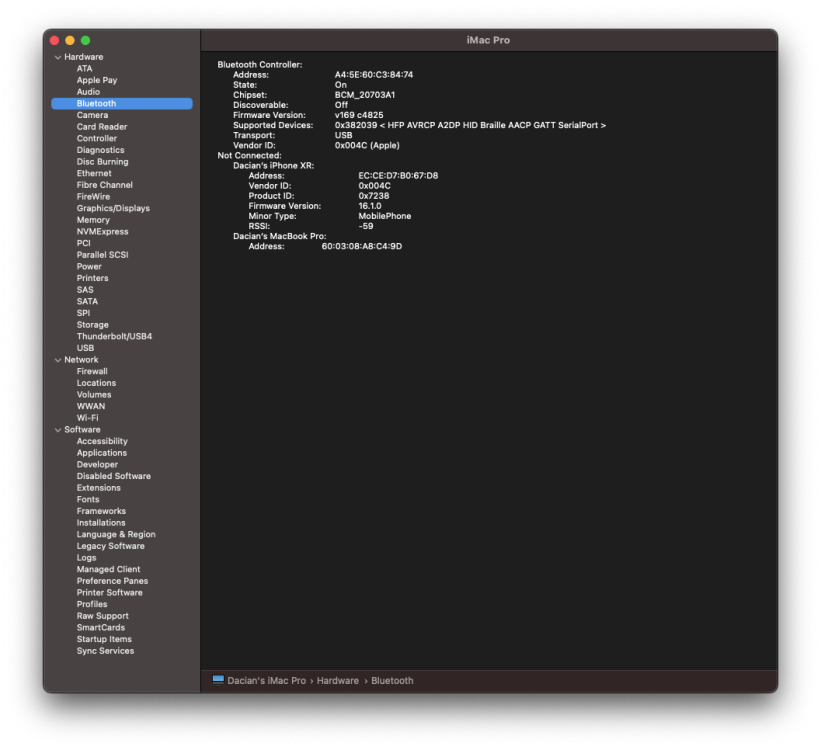This screenshot has height=750, width=821.
Task: Select SAS in the sidebar
Action: click(x=85, y=290)
